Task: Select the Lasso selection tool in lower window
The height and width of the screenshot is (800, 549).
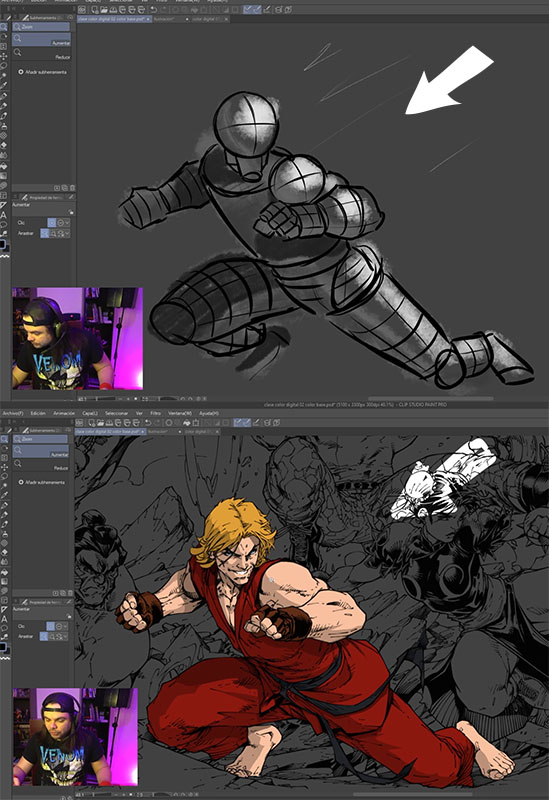Action: click(x=4, y=476)
